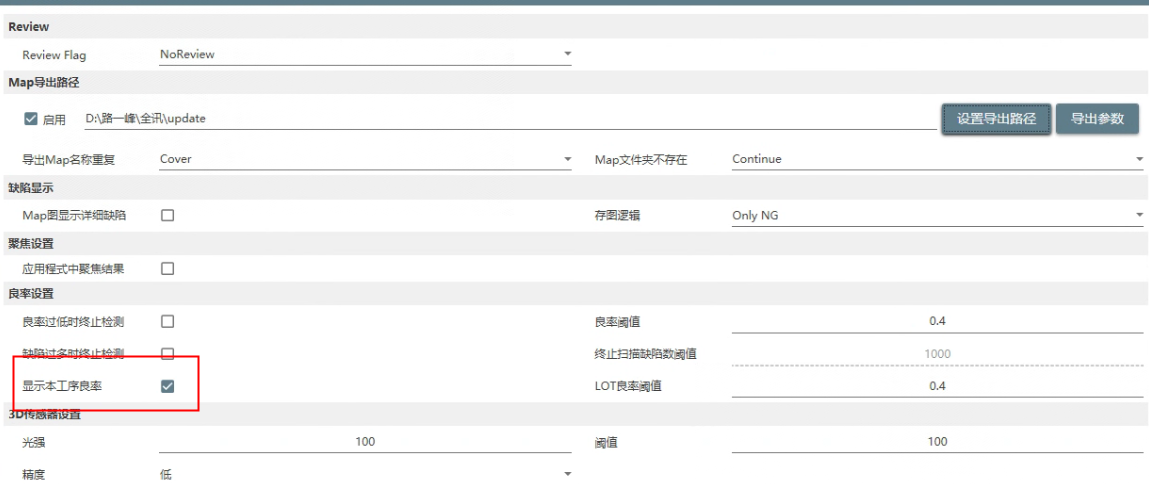Click the Review Flag label

click(x=54, y=55)
